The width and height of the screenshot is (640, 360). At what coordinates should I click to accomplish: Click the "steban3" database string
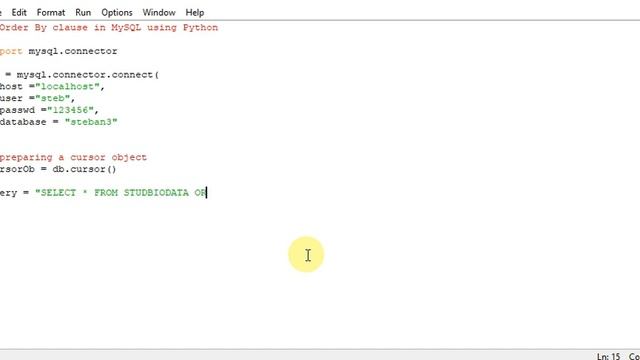[91, 122]
